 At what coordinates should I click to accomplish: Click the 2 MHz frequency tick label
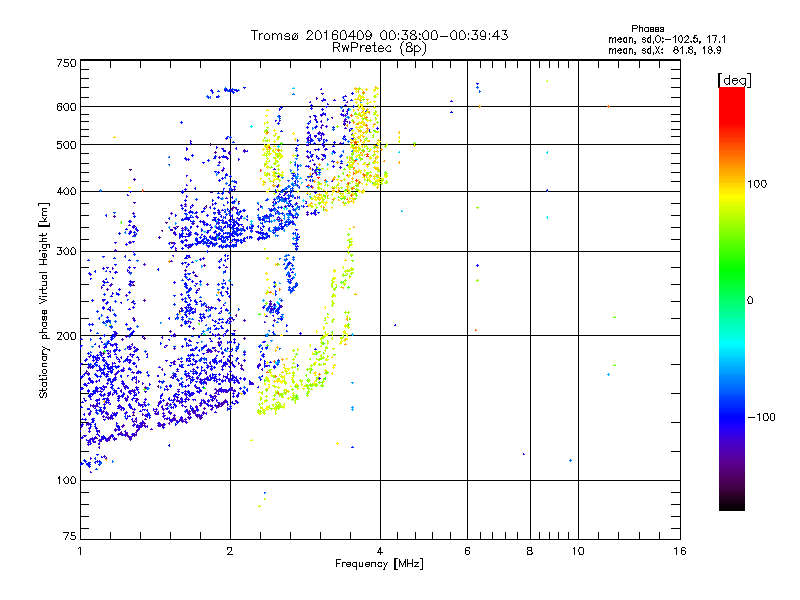coord(230,551)
